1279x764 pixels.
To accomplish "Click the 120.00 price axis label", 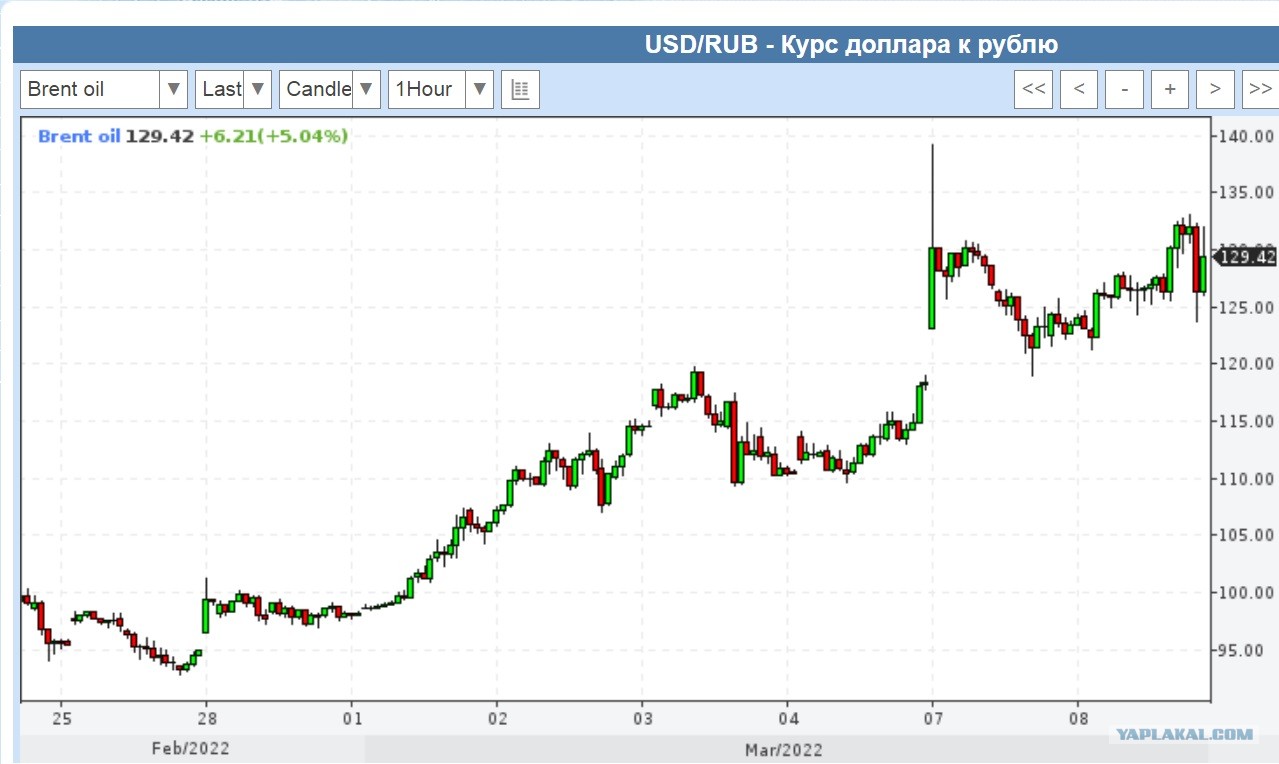I will pyautogui.click(x=1246, y=364).
